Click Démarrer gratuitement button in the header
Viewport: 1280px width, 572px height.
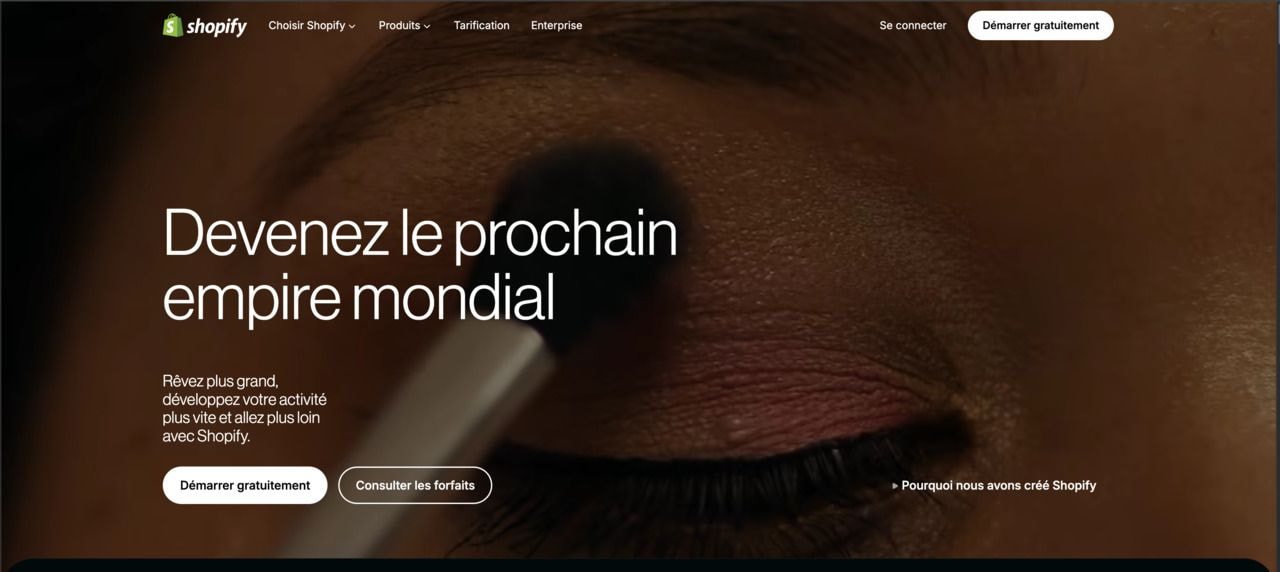[1040, 26]
